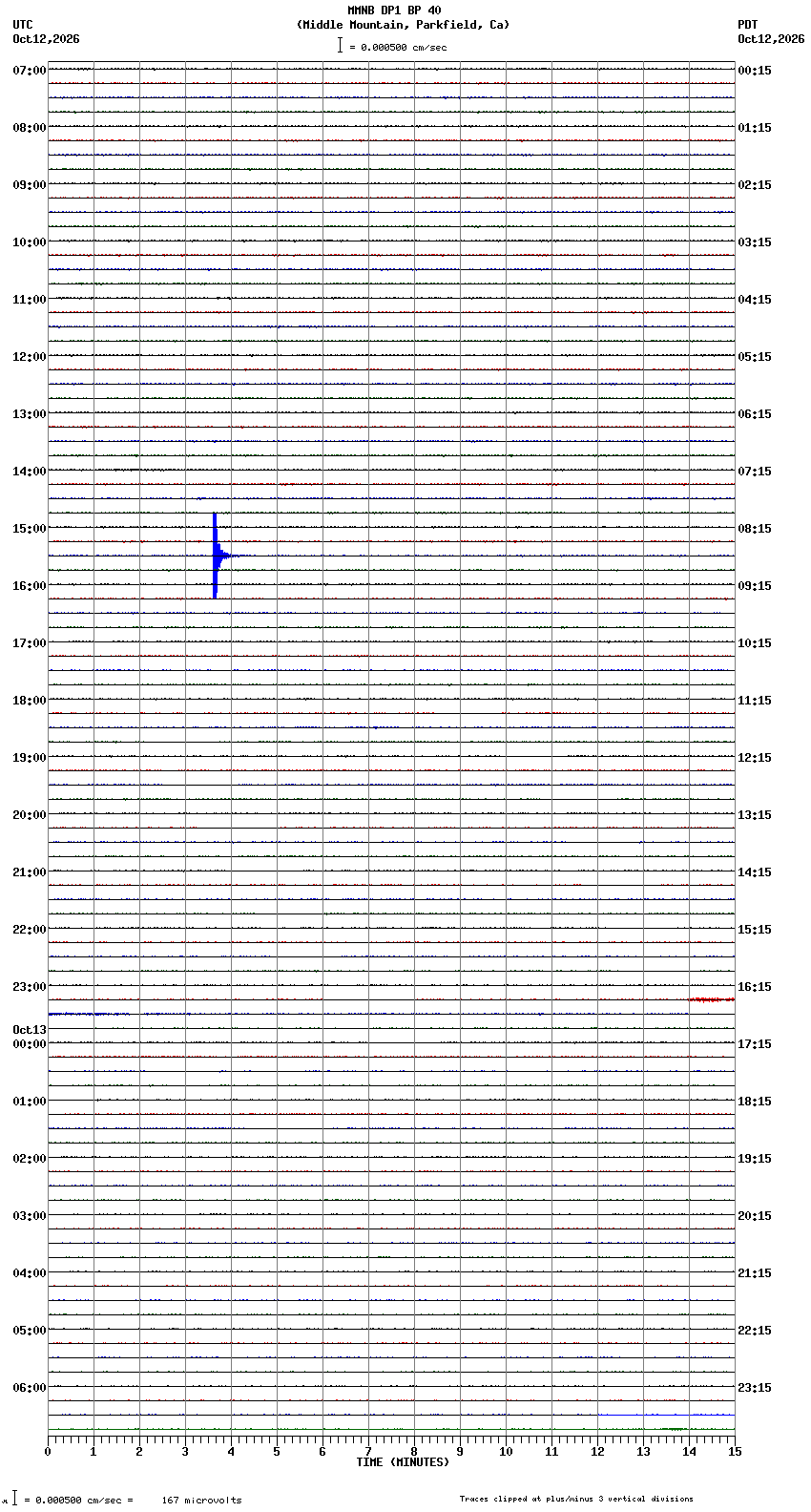The image size is (811, 1512).
Task: Click the 'Oct13' date change label
Action: click(x=30, y=1030)
